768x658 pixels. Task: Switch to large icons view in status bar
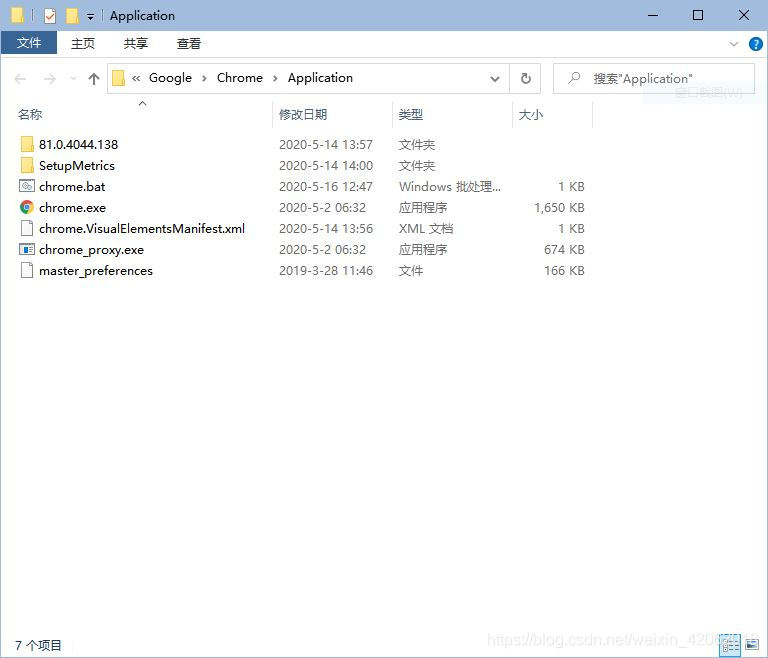751,646
